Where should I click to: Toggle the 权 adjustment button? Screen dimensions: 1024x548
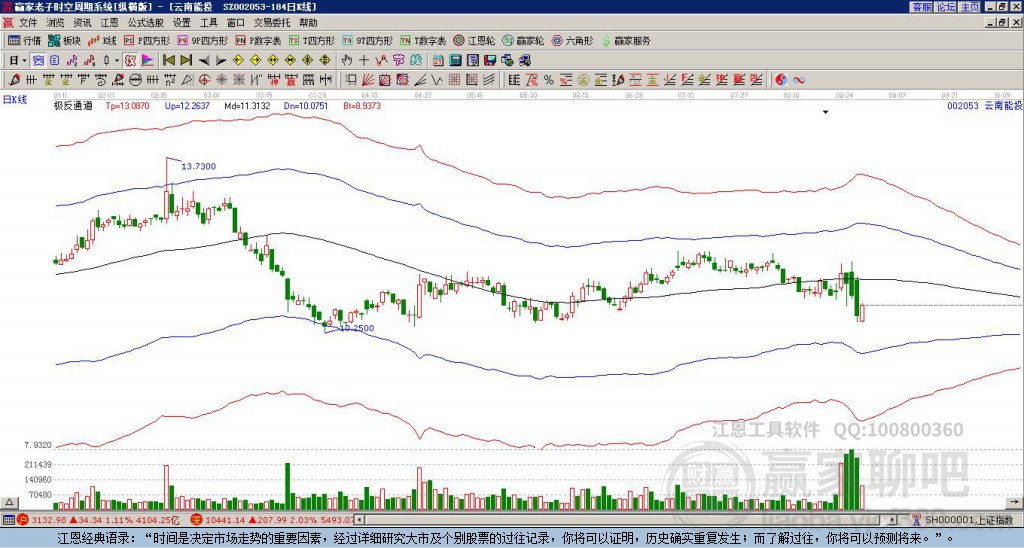[x=130, y=61]
